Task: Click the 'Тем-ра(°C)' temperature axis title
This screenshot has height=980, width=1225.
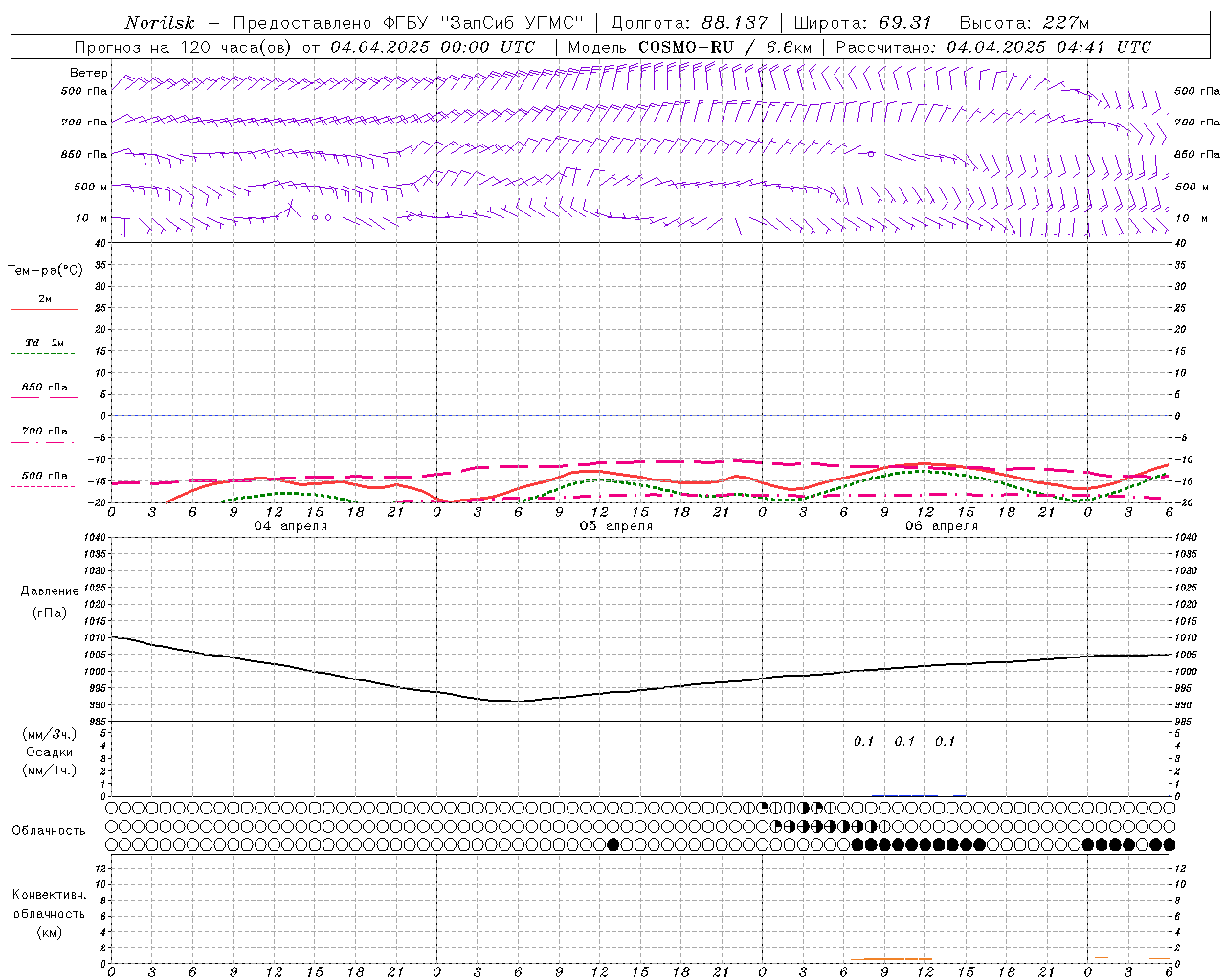Action: (45, 271)
